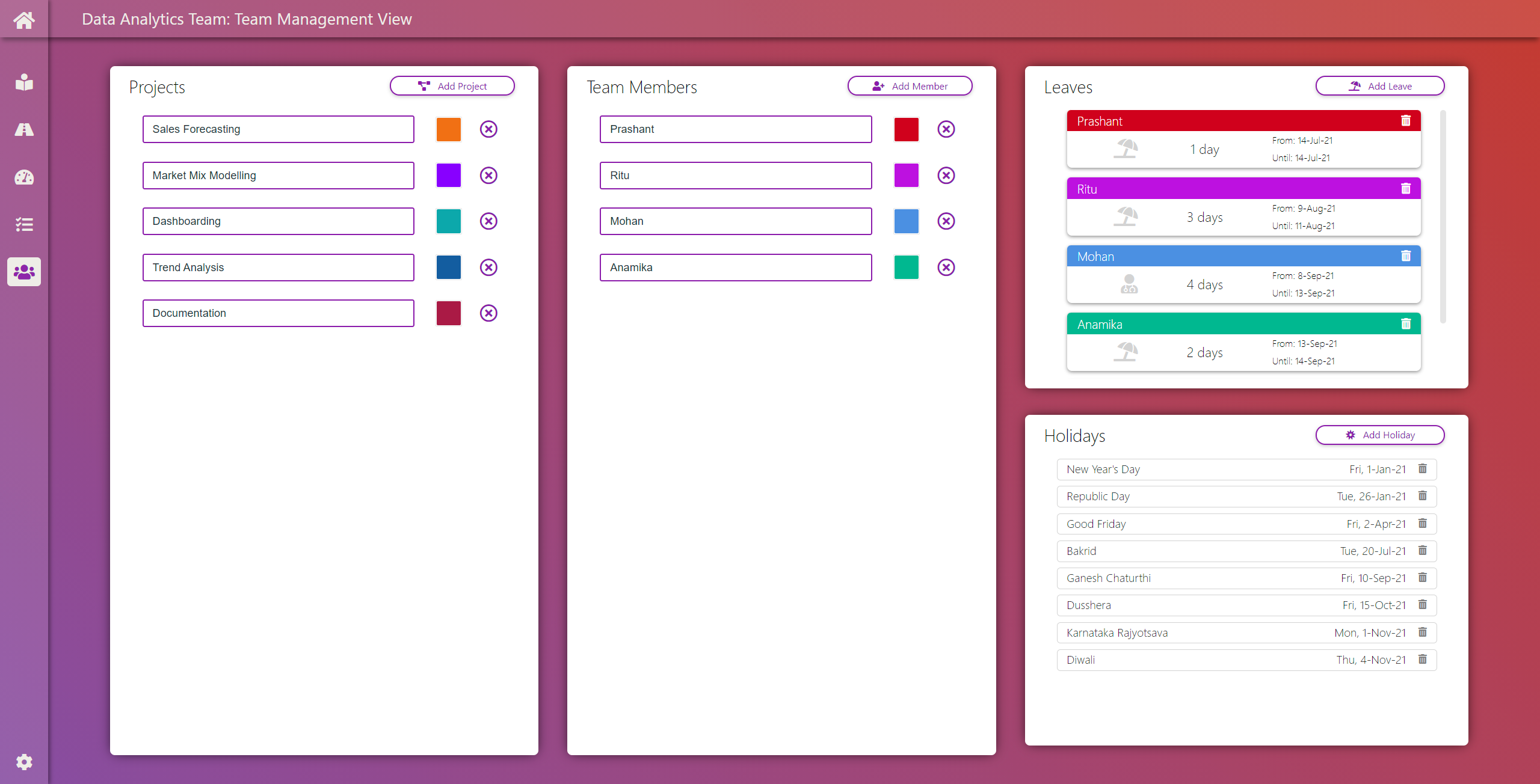The image size is (1540, 784).
Task: Click Add Member button
Action: tap(910, 85)
